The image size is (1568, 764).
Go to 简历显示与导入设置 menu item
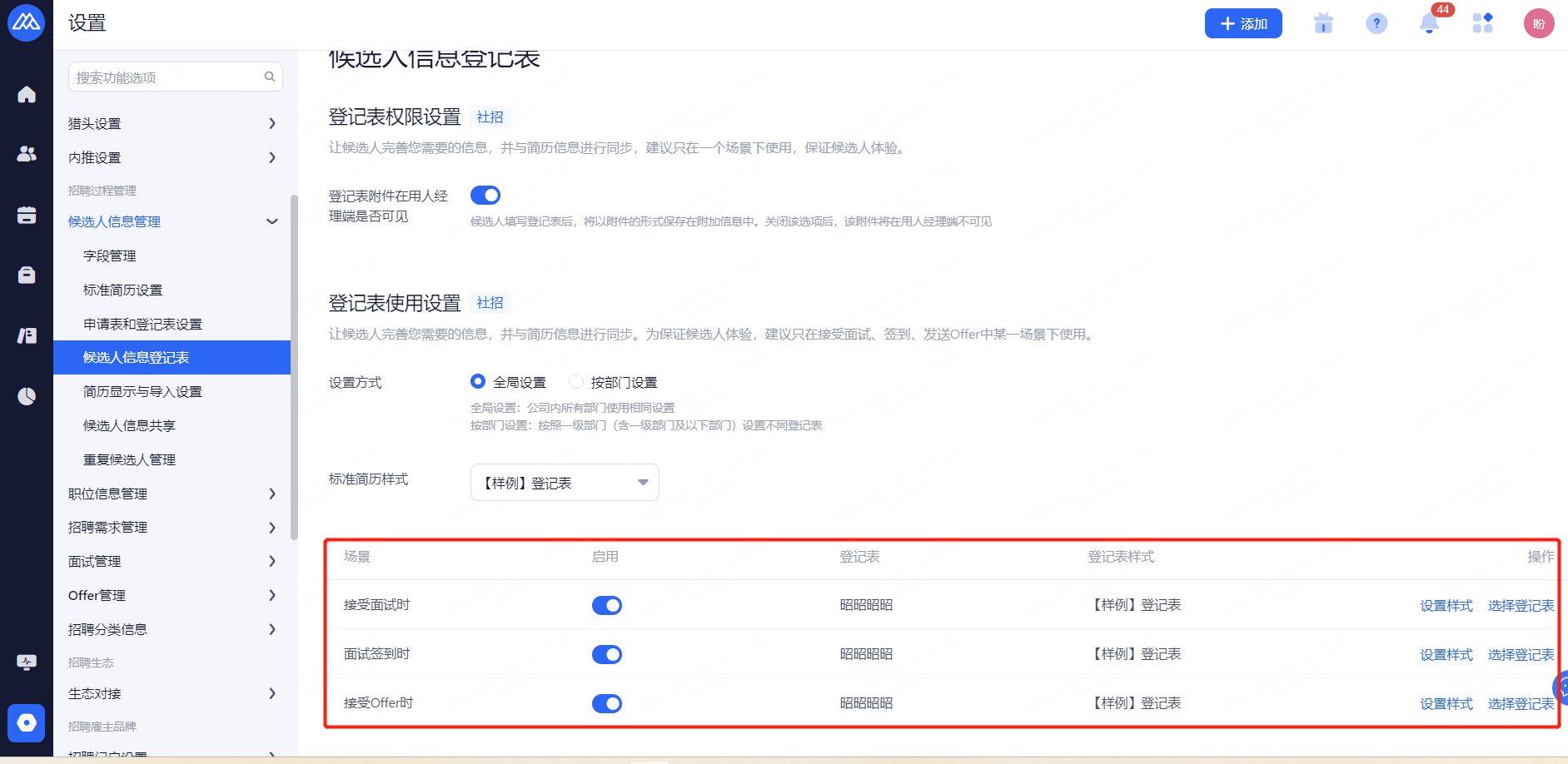tap(142, 391)
